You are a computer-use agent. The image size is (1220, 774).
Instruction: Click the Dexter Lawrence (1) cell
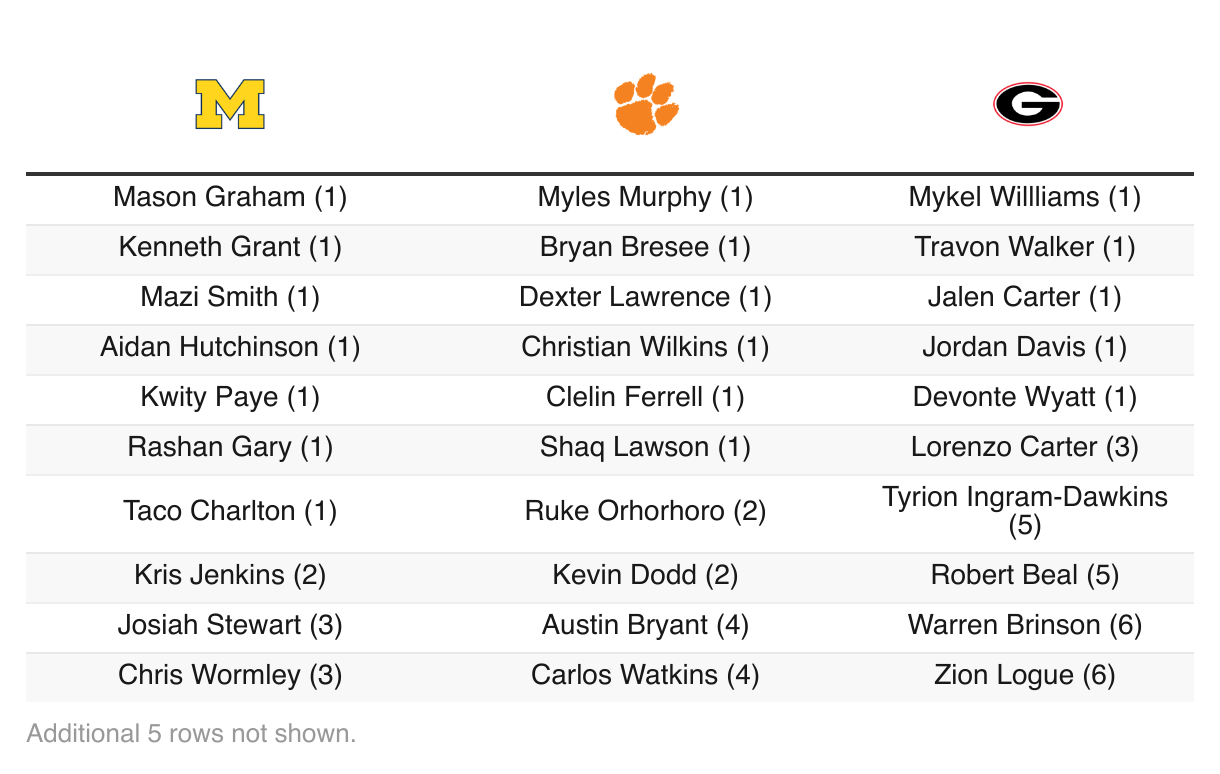click(645, 297)
